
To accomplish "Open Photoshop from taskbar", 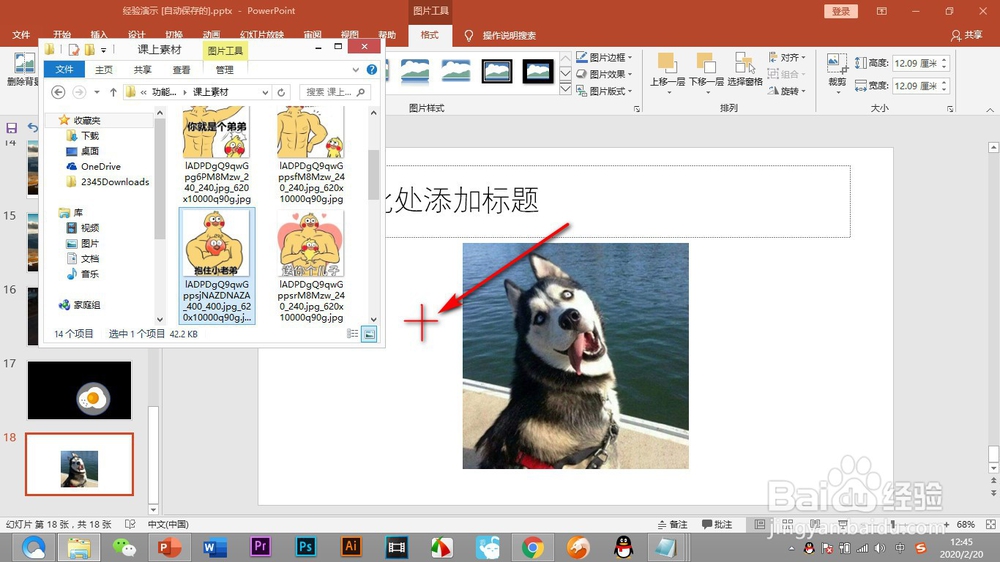I will pyautogui.click(x=305, y=547).
